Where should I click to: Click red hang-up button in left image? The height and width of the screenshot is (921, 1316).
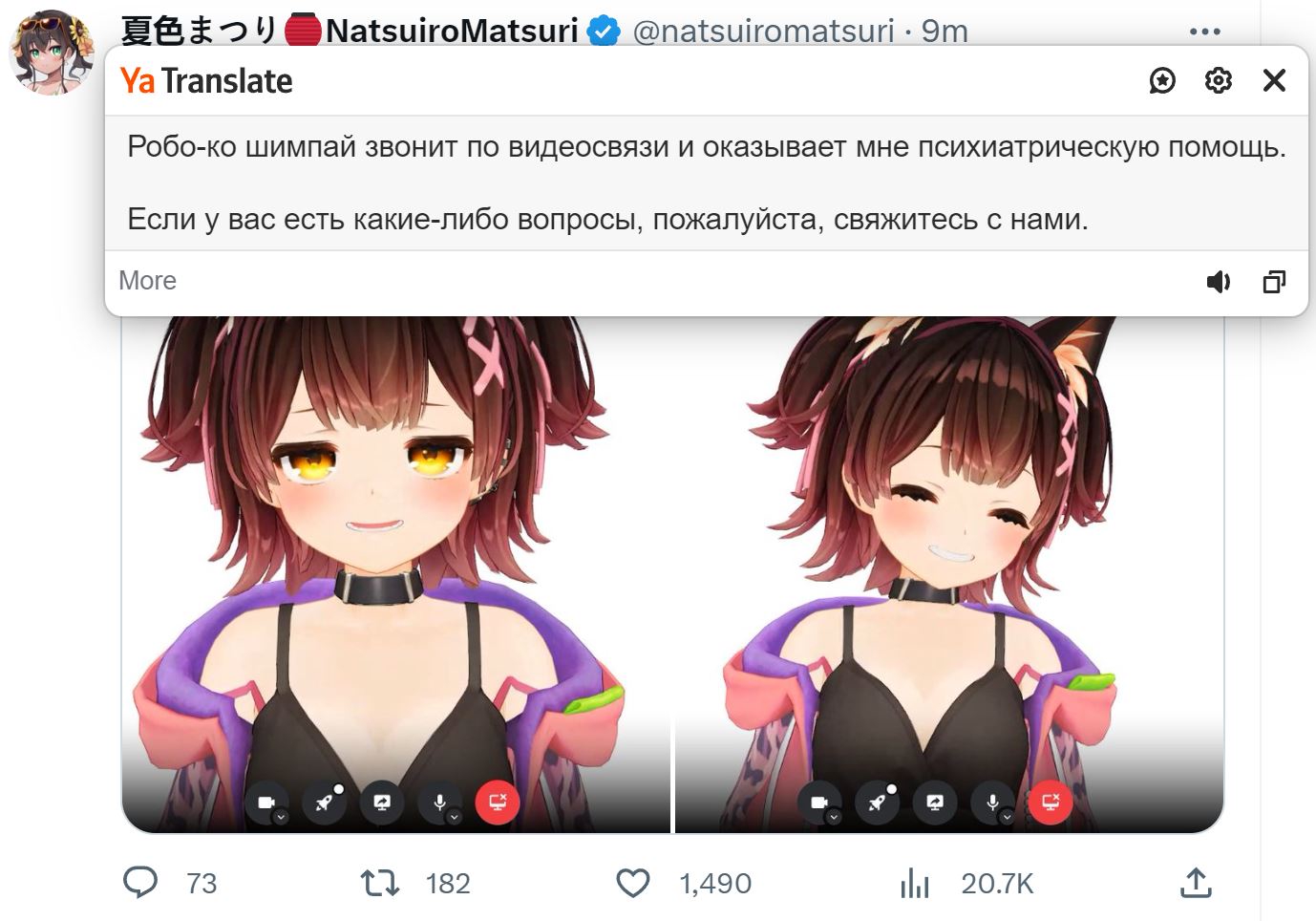498,803
